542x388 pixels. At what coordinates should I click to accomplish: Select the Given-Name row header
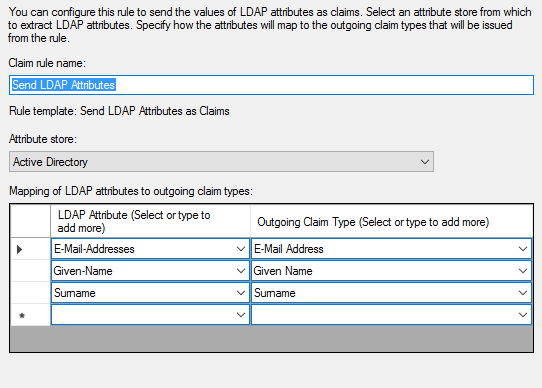[30, 271]
